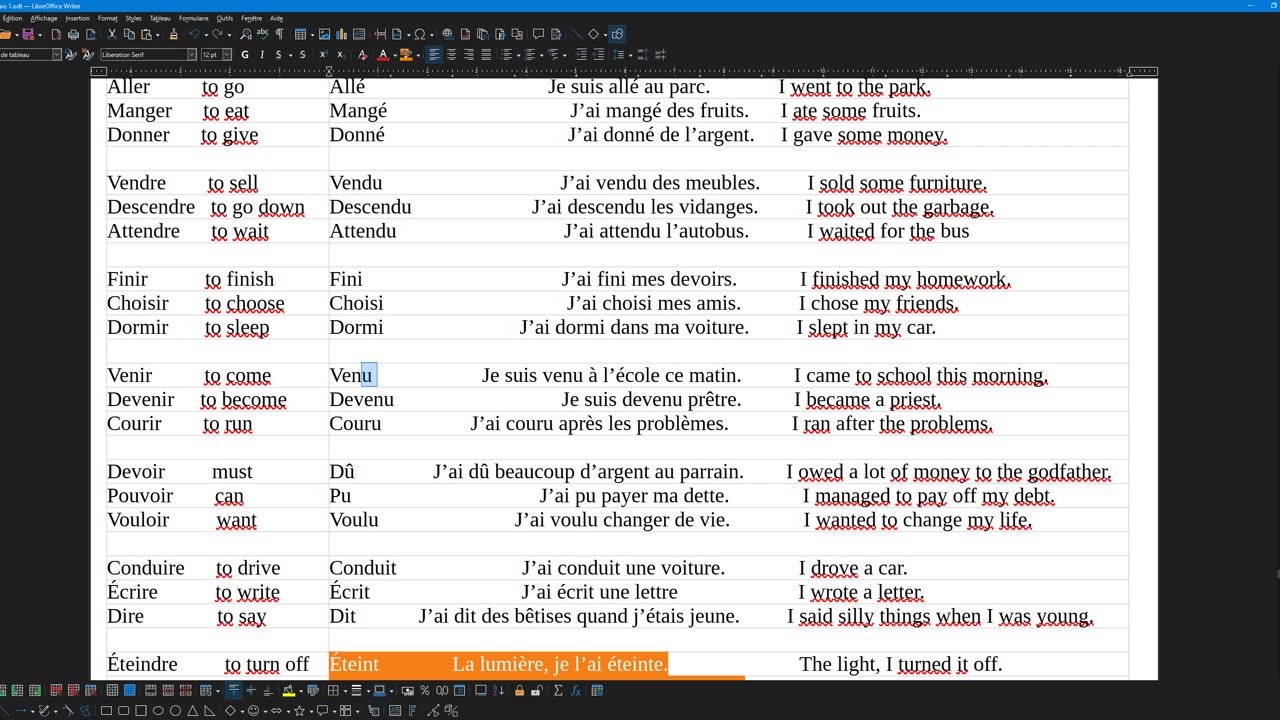Click the Insert formula fx icon
Viewport: 1280px width, 720px height.
(576, 690)
